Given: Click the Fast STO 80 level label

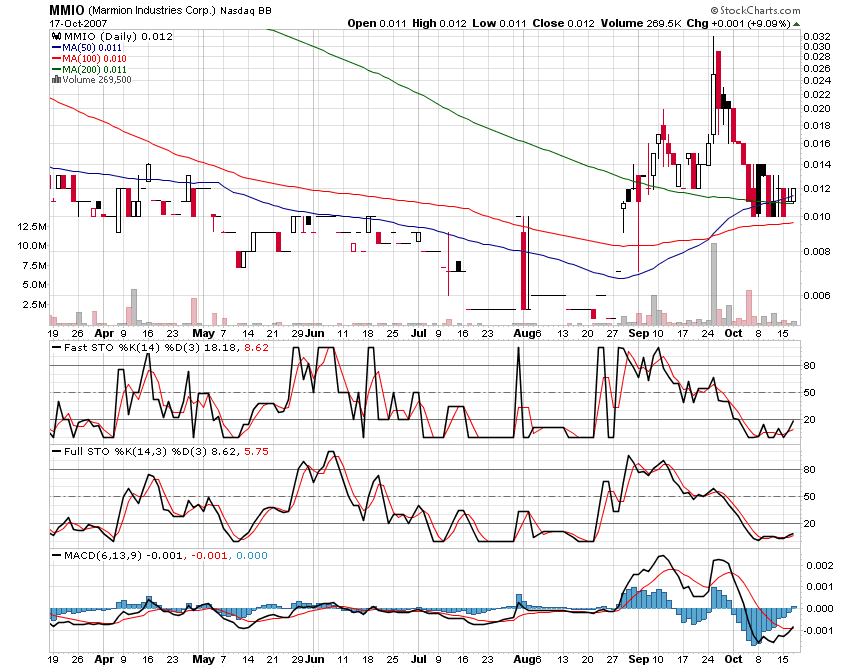Looking at the screenshot, I should (x=809, y=366).
